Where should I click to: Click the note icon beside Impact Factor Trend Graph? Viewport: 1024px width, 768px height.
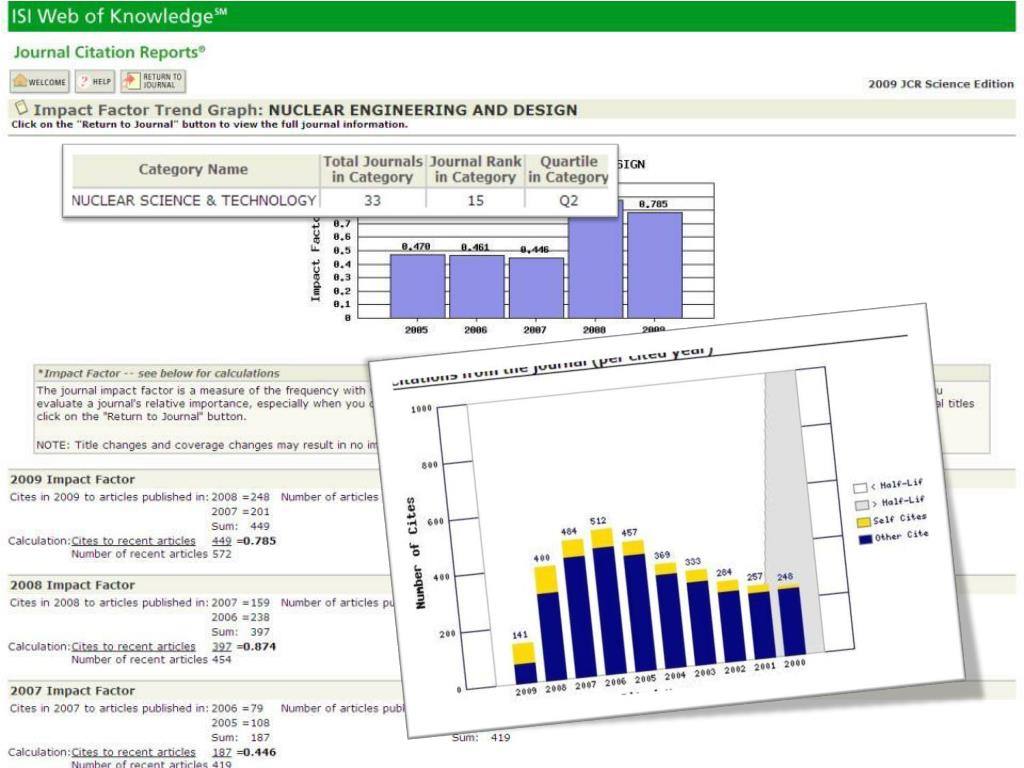point(22,107)
